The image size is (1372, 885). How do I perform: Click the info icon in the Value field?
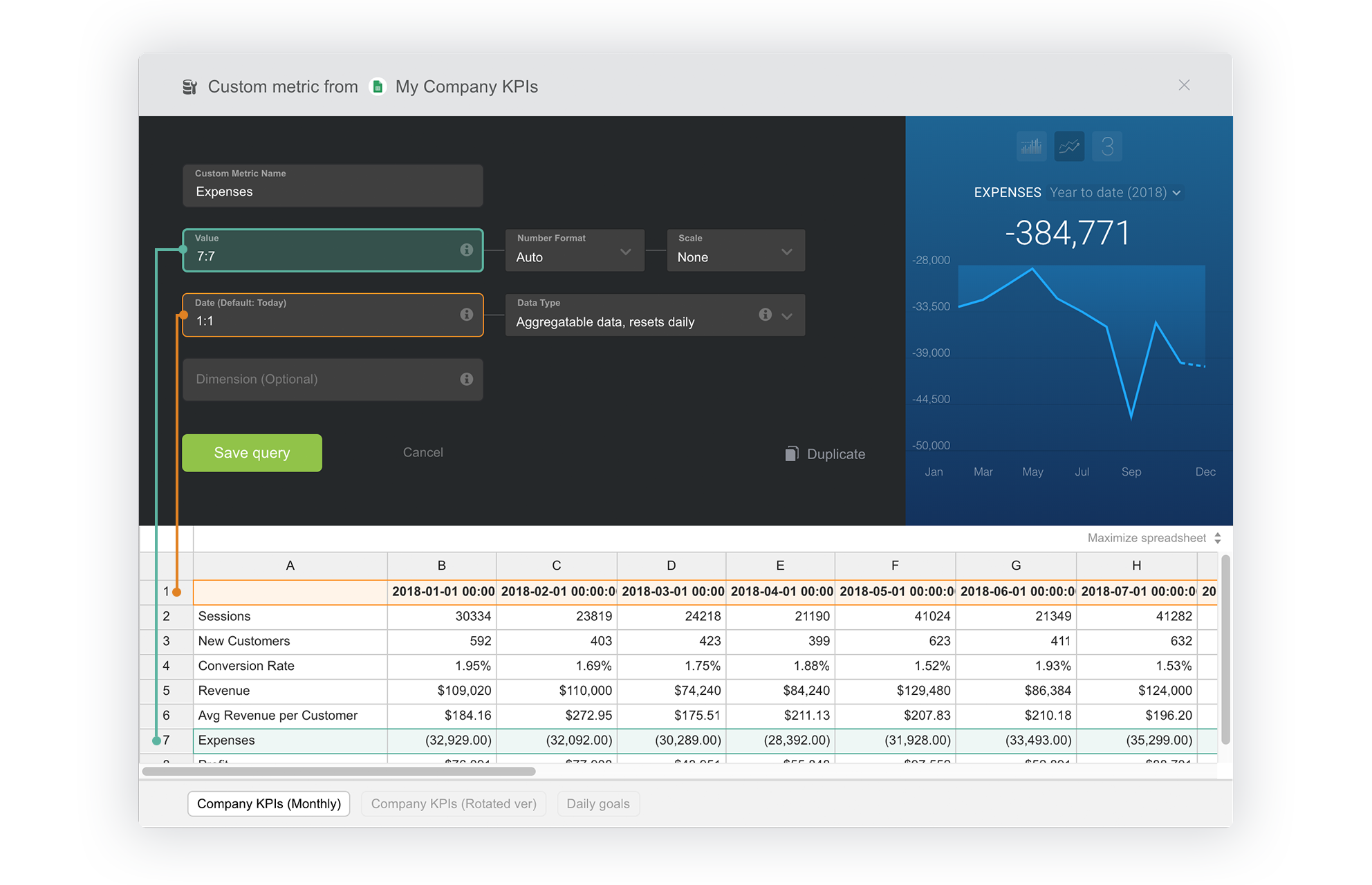tap(466, 251)
